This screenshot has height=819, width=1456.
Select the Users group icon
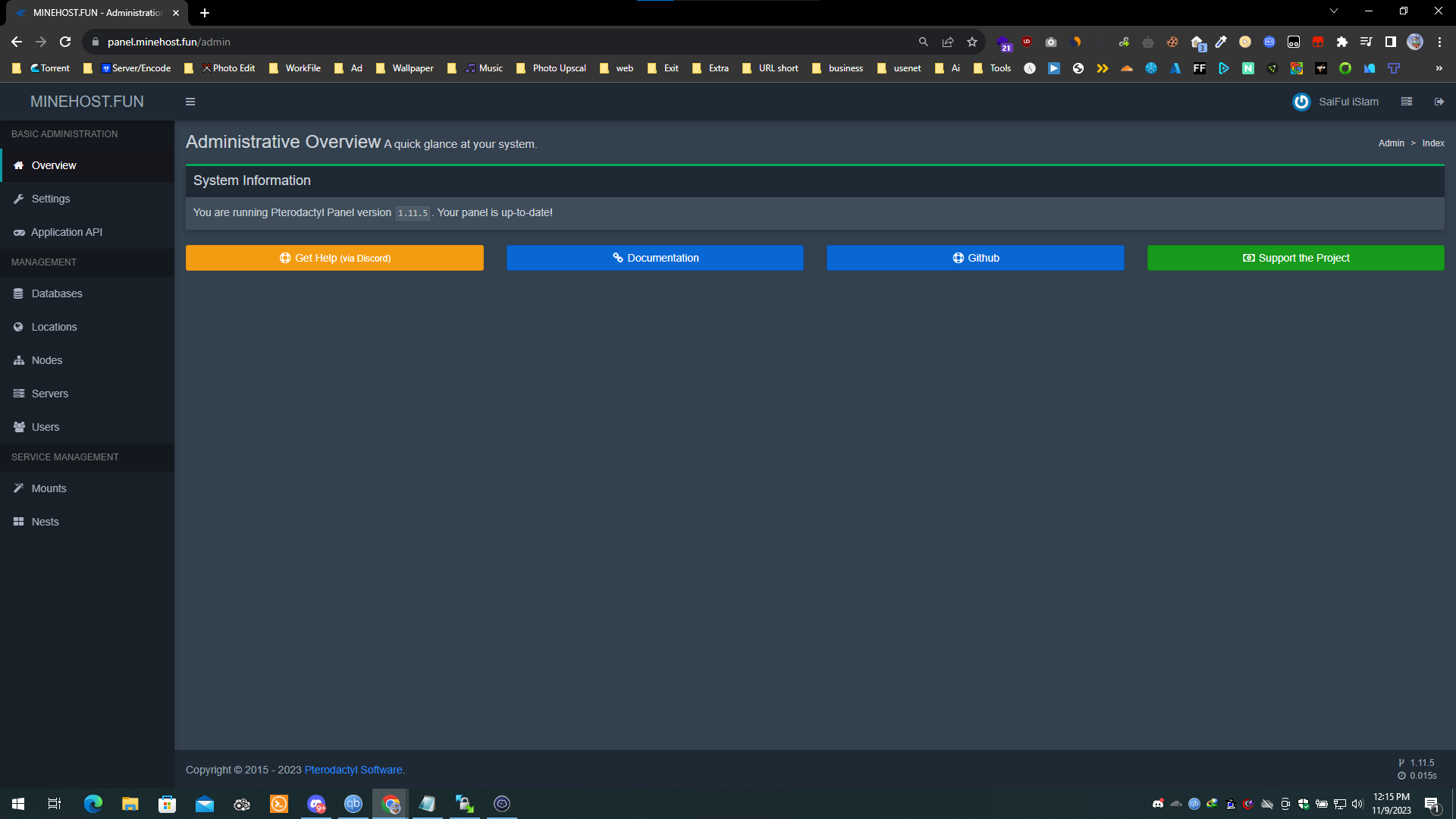tap(19, 427)
